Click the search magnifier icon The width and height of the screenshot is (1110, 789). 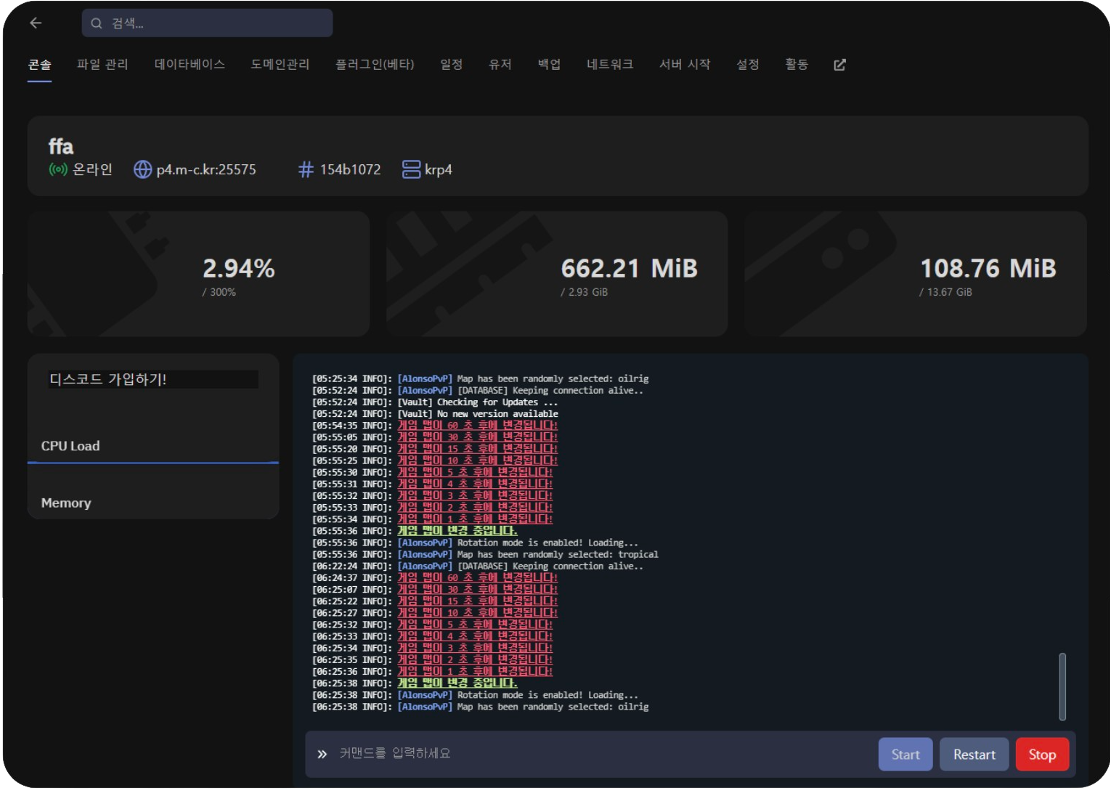(98, 23)
